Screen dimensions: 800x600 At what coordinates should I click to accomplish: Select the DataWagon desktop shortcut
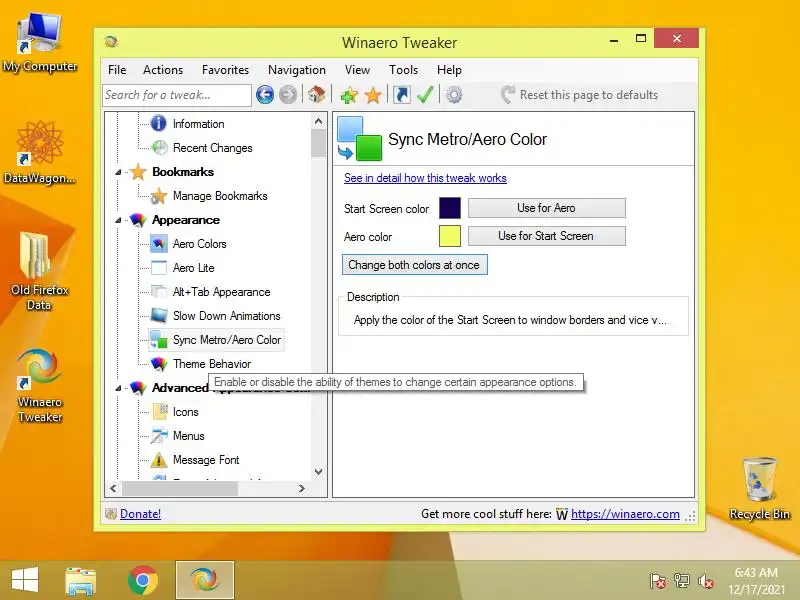point(40,152)
